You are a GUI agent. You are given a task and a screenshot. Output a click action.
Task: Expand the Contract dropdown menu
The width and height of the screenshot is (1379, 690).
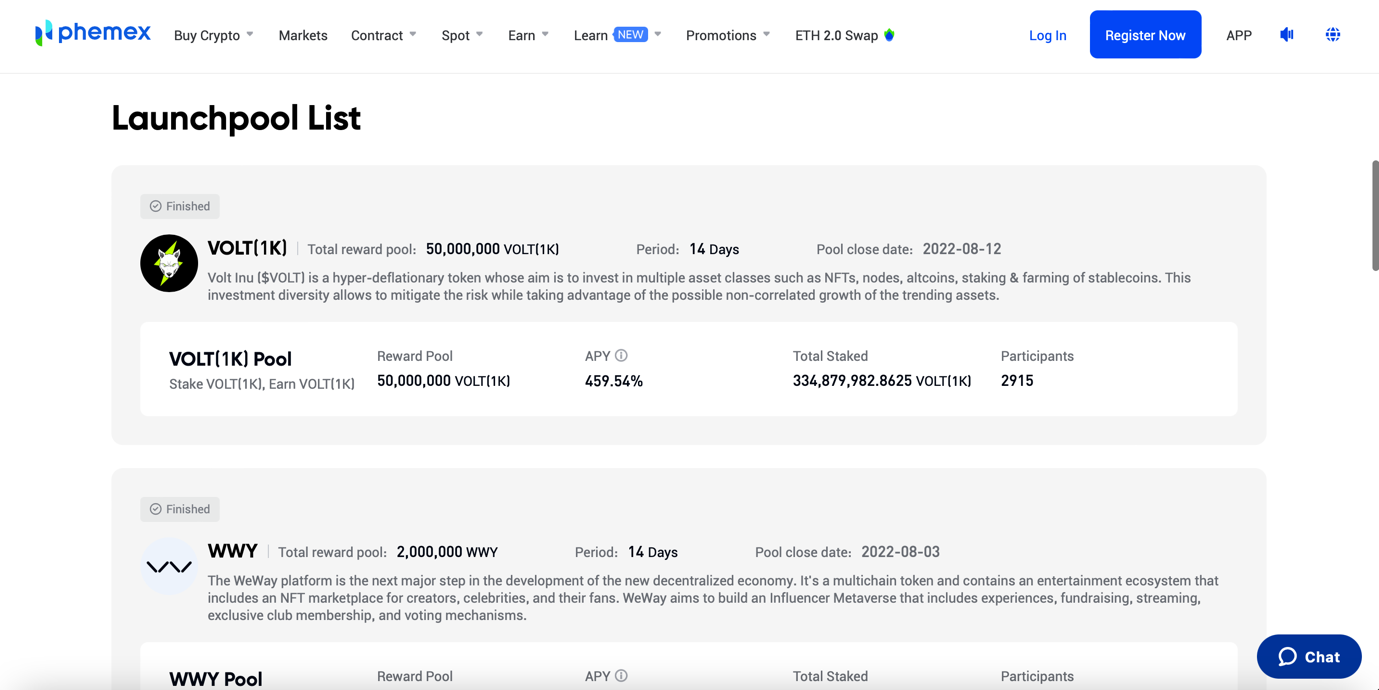click(x=383, y=35)
